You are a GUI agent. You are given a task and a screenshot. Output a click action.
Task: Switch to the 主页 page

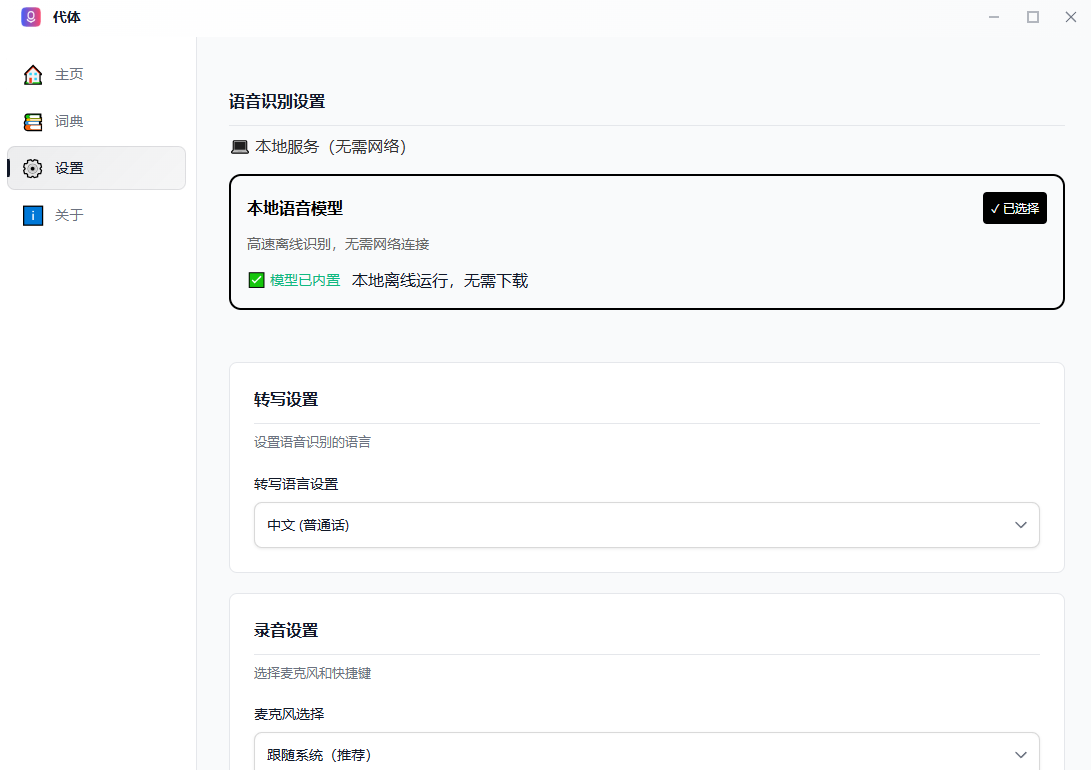tap(69, 74)
